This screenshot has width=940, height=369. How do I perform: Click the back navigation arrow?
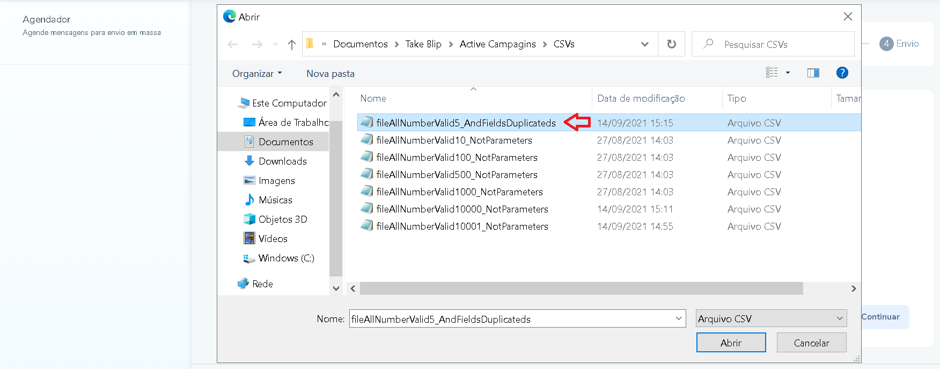(233, 44)
